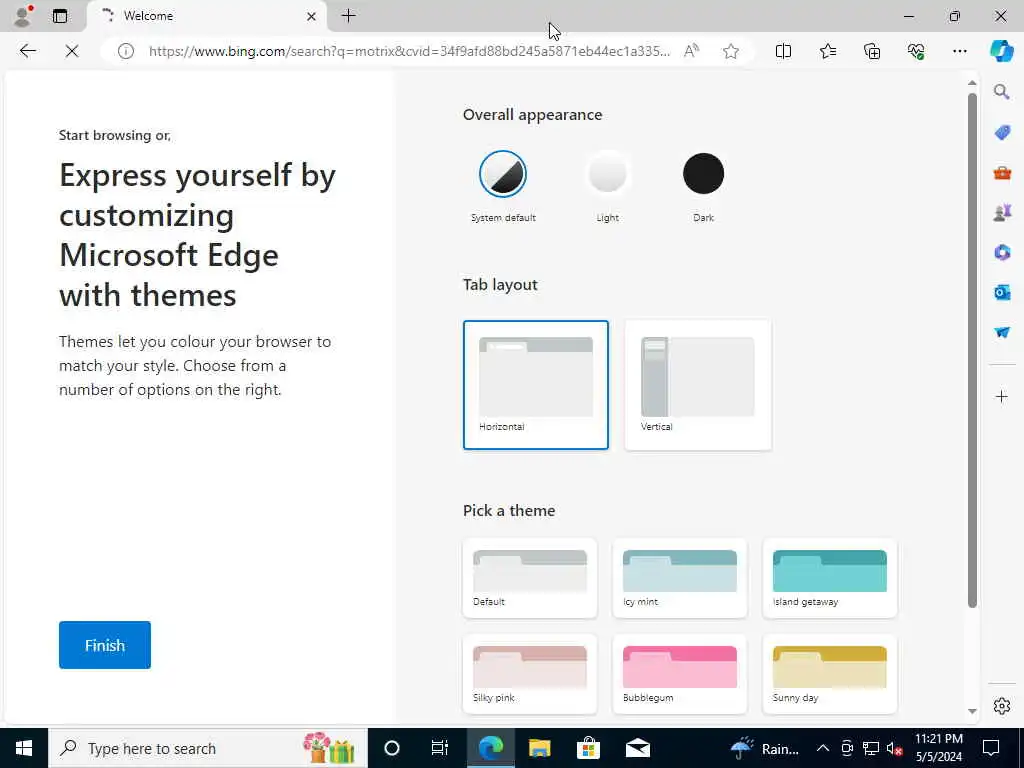Open Mail app from taskbar
Viewport: 1024px width, 768px height.
[x=637, y=748]
